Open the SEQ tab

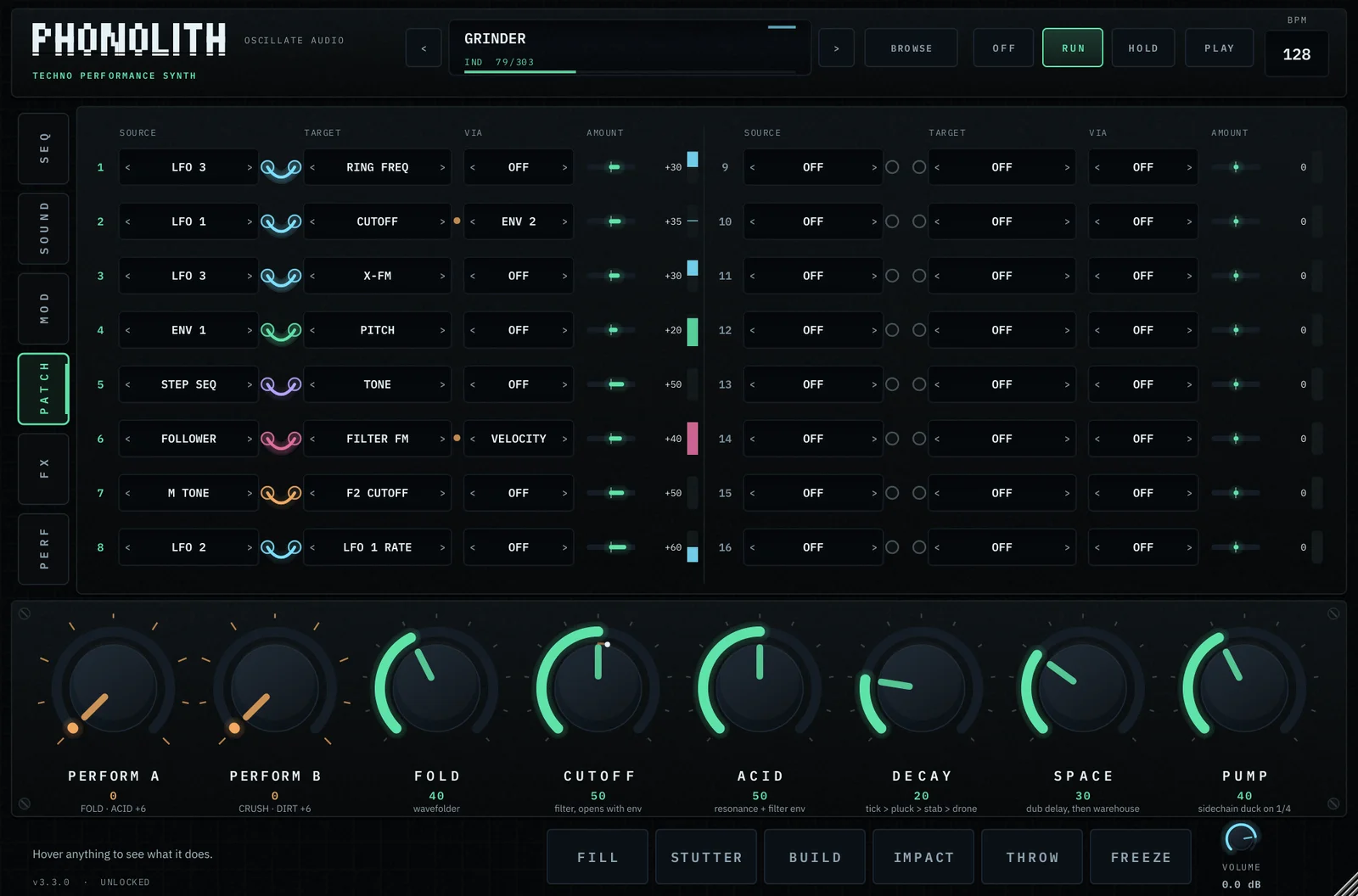(44, 148)
